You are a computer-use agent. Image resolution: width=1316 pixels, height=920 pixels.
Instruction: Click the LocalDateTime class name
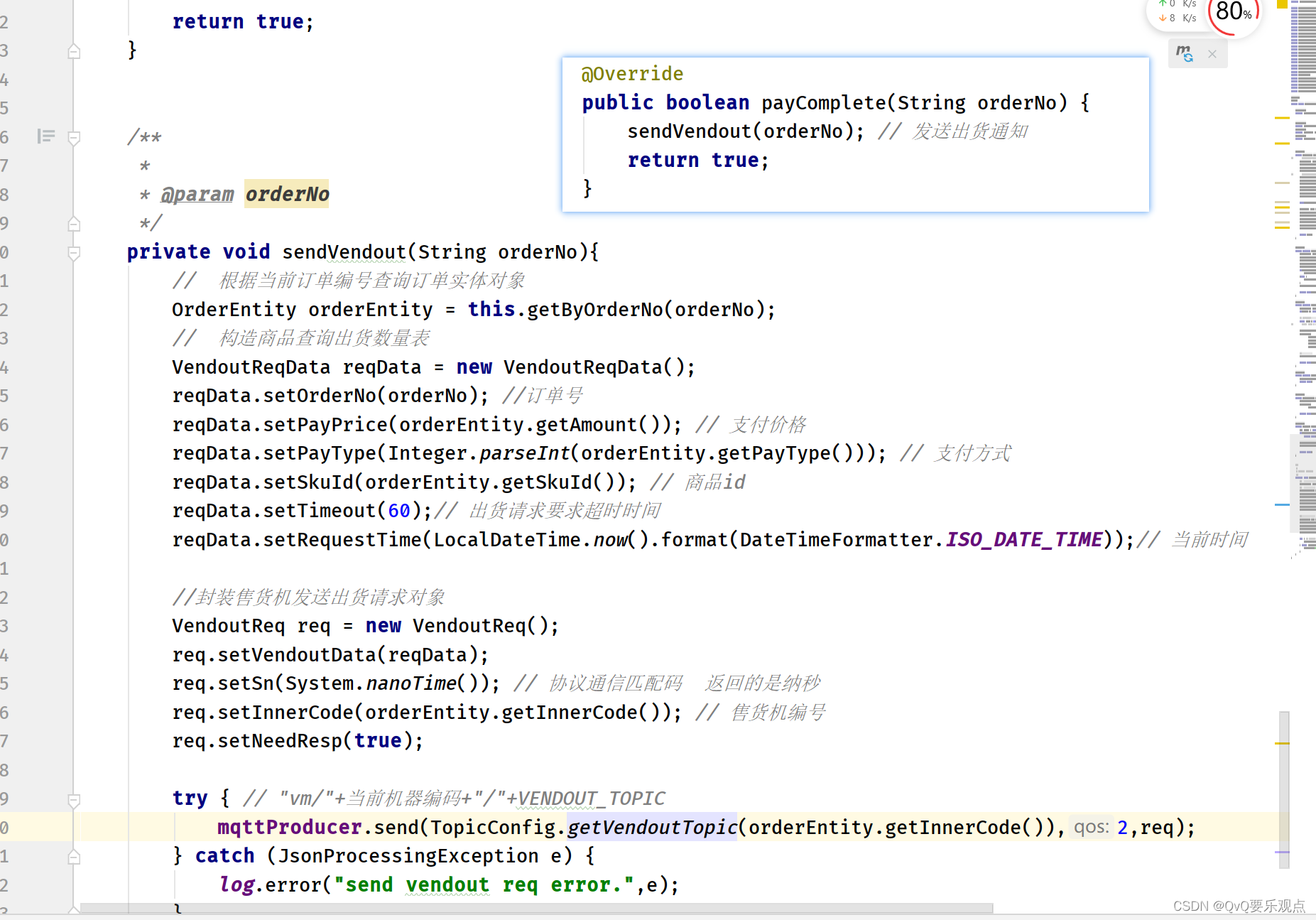point(507,540)
